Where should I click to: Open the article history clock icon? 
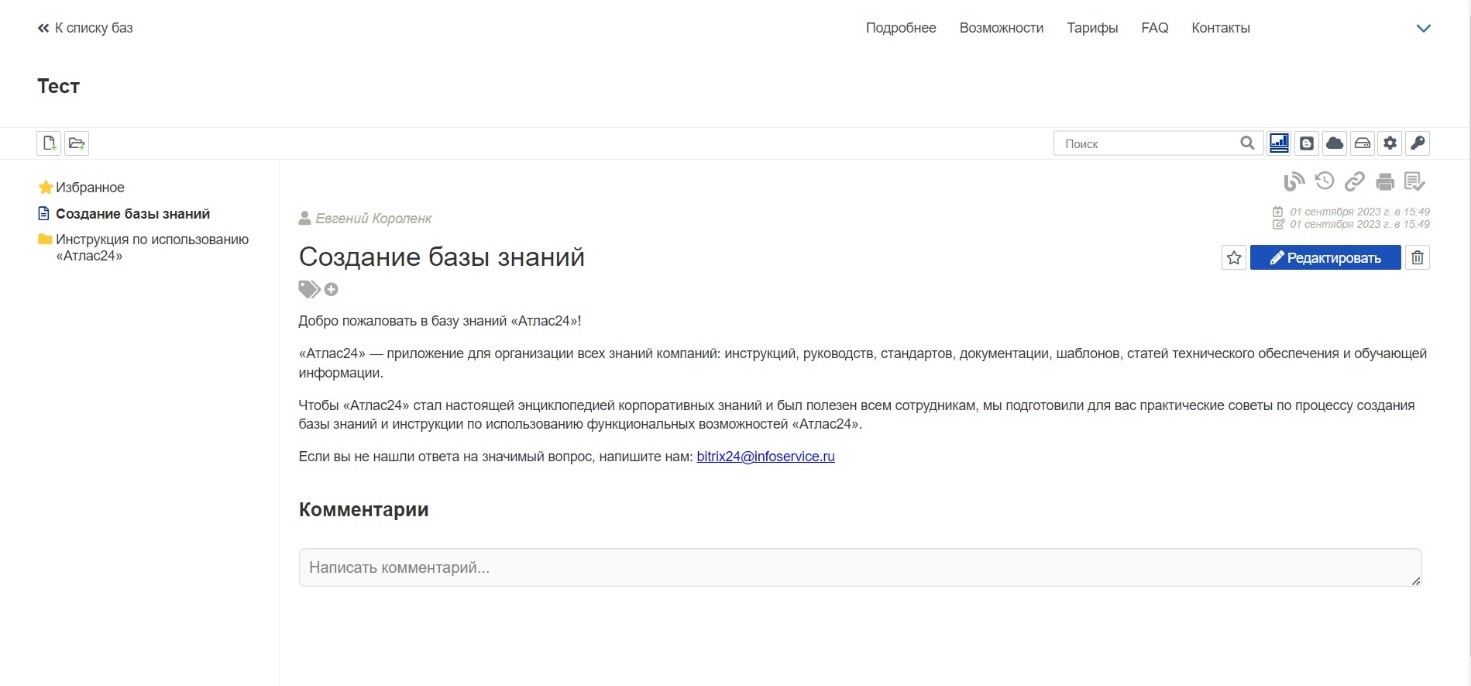[1325, 181]
